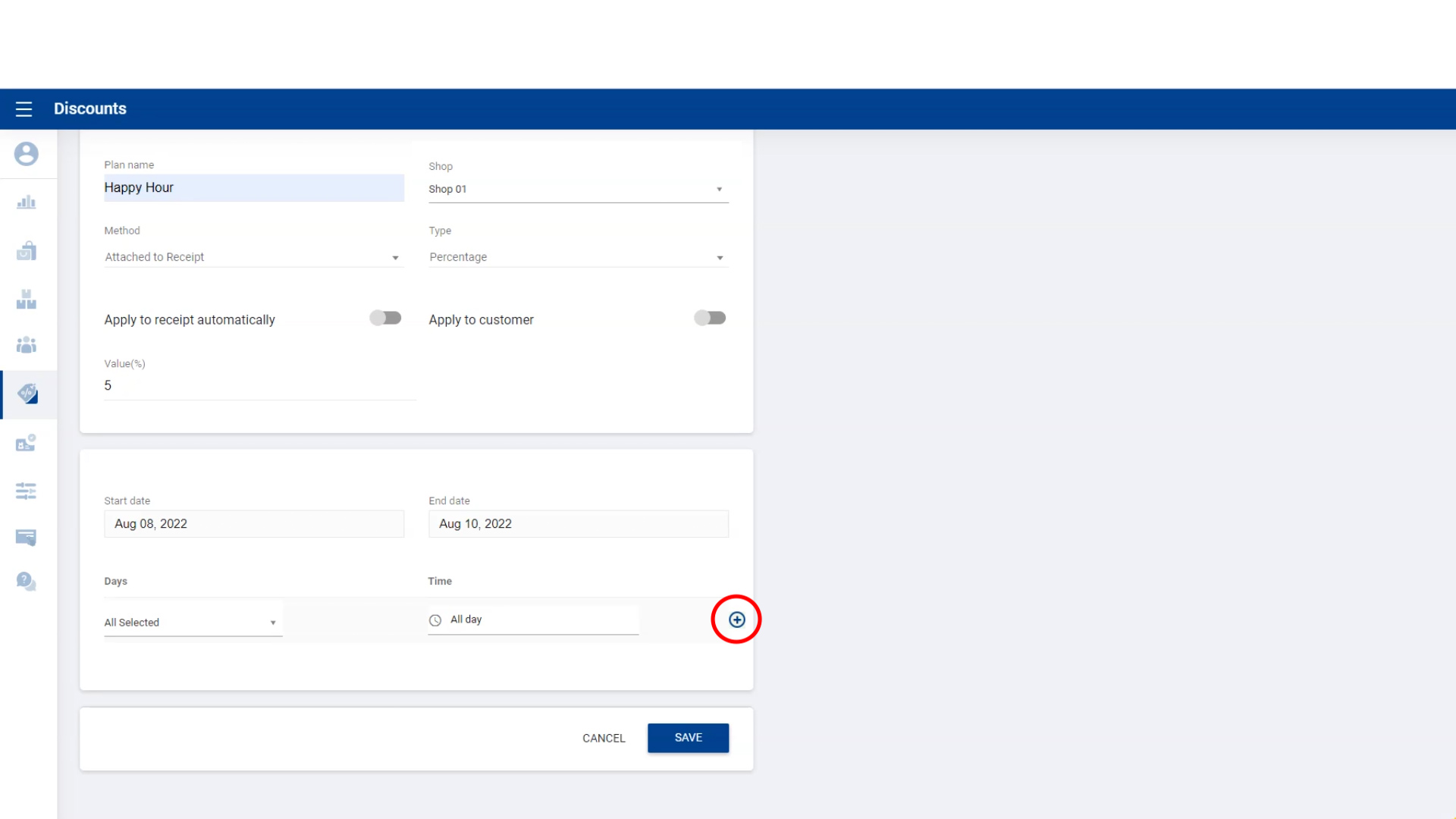Open the customers group icon
The image size is (1456, 819).
click(x=27, y=346)
